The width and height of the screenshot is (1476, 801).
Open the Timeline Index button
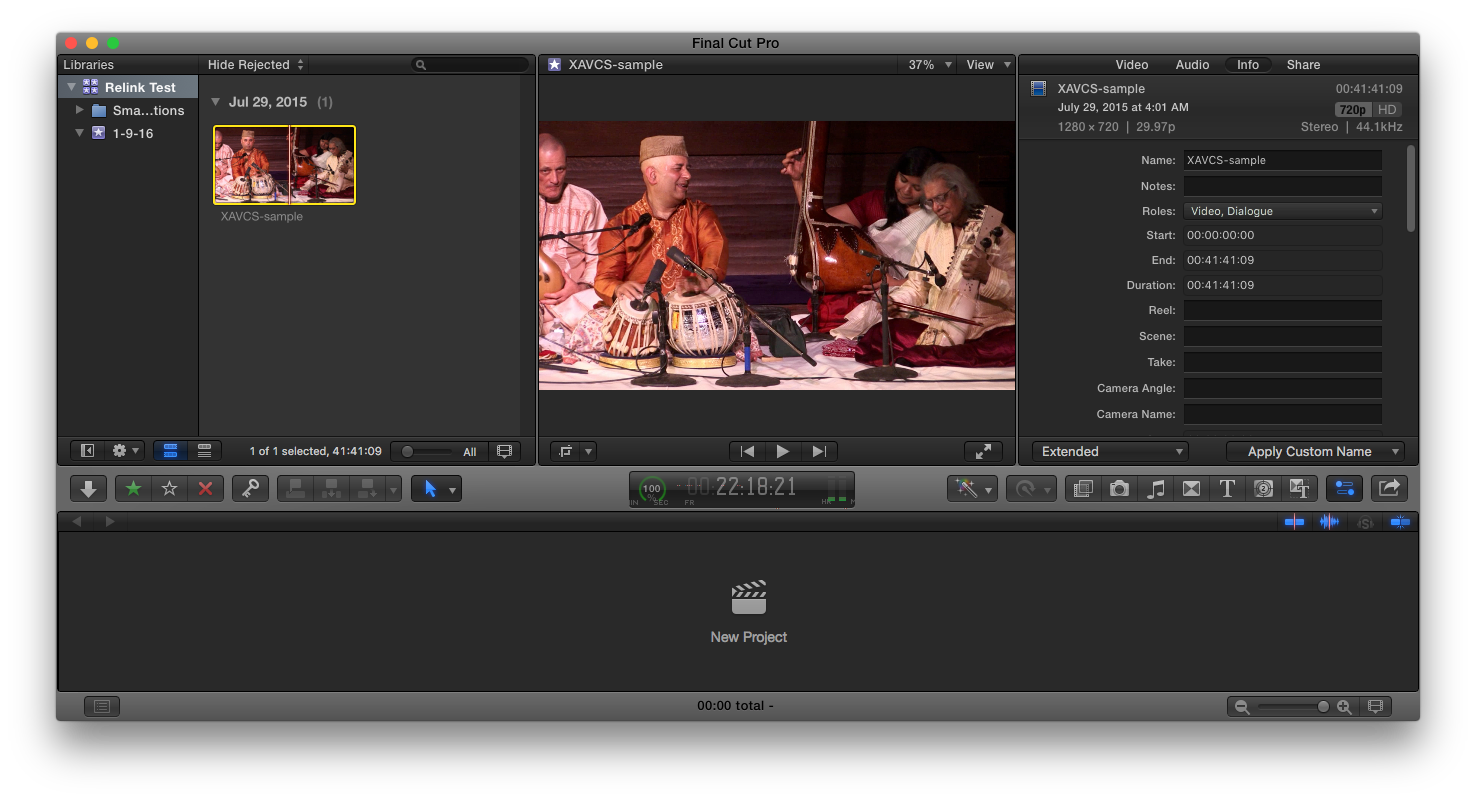click(x=101, y=706)
